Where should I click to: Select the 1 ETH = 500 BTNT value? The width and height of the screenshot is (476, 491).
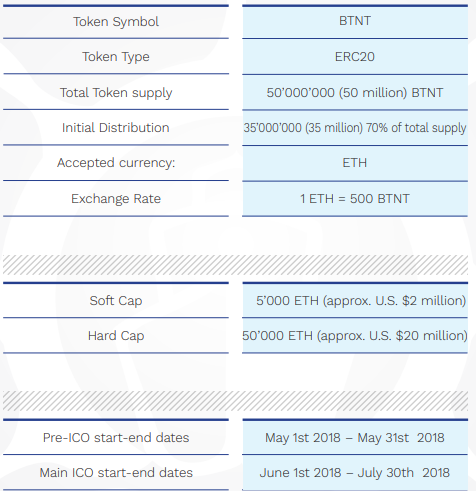[355, 199]
